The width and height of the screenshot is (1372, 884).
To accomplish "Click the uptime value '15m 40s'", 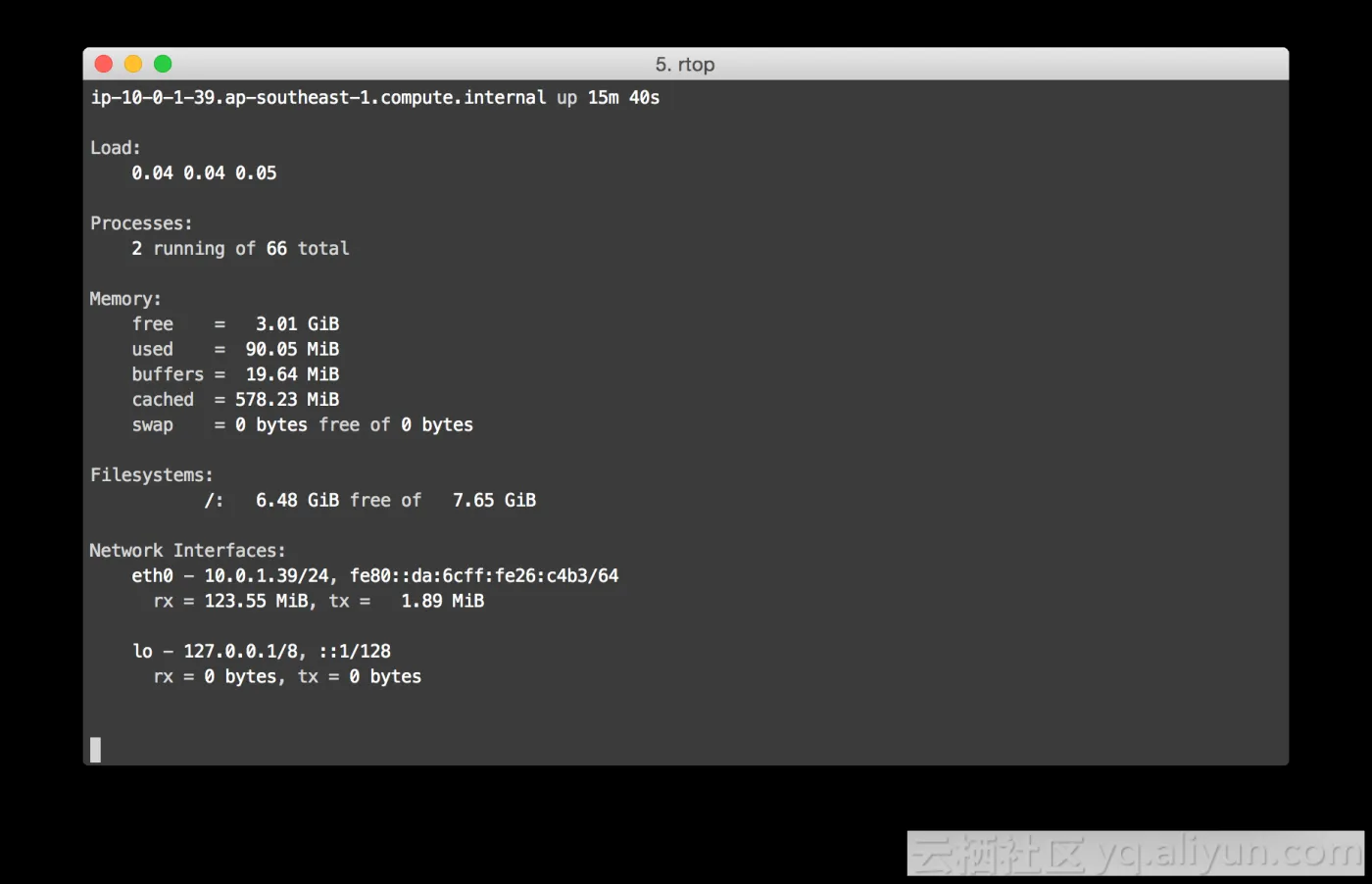I will (x=623, y=98).
